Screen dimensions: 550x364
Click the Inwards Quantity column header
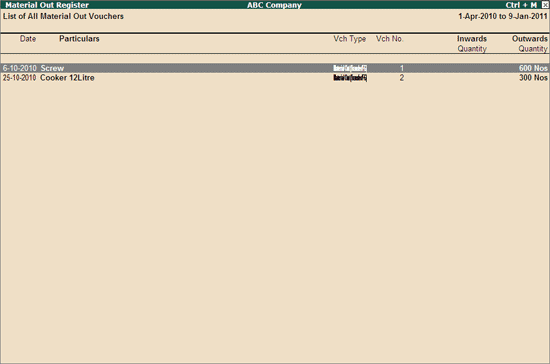pos(472,43)
